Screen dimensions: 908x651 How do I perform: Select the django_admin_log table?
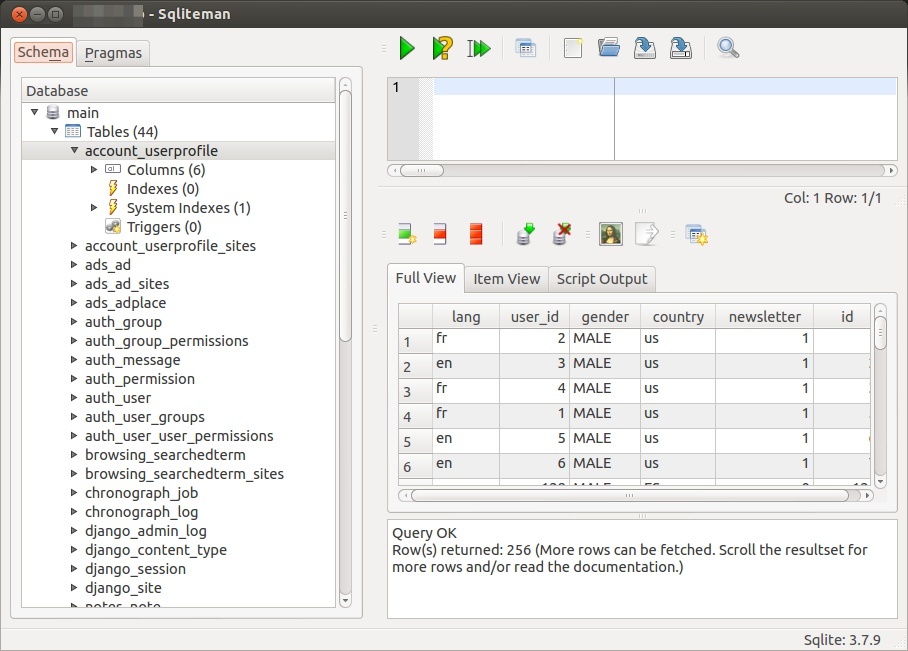pyautogui.click(x=145, y=531)
